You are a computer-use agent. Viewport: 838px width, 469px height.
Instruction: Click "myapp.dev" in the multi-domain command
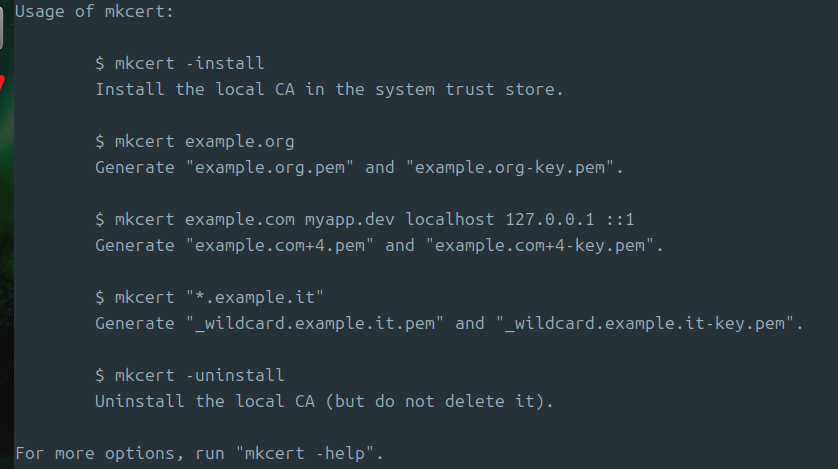350,219
